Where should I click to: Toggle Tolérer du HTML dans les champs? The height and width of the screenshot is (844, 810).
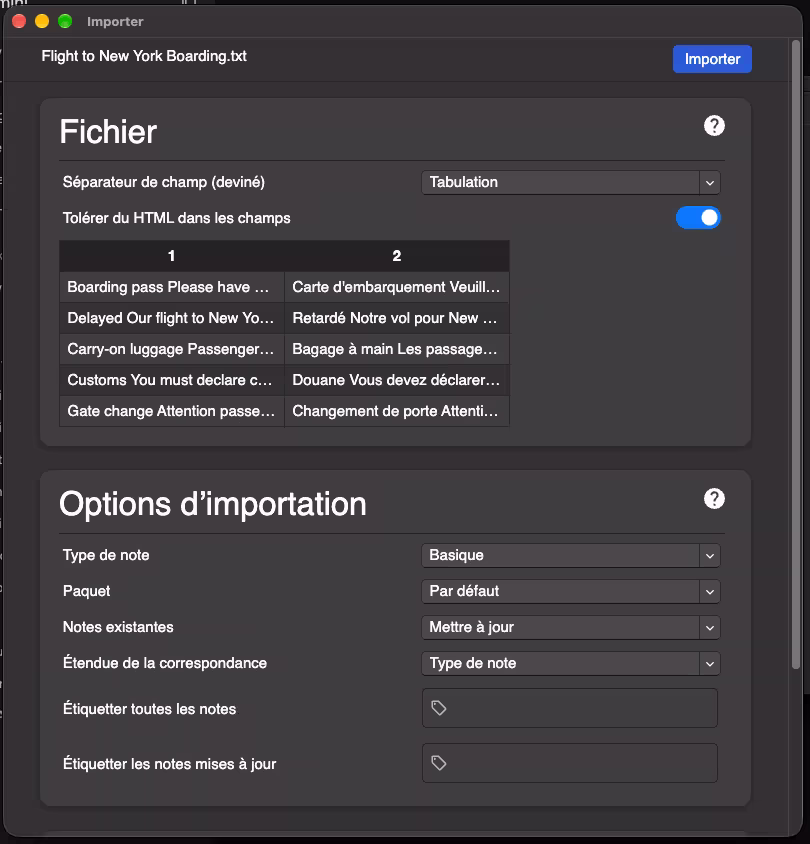click(698, 217)
